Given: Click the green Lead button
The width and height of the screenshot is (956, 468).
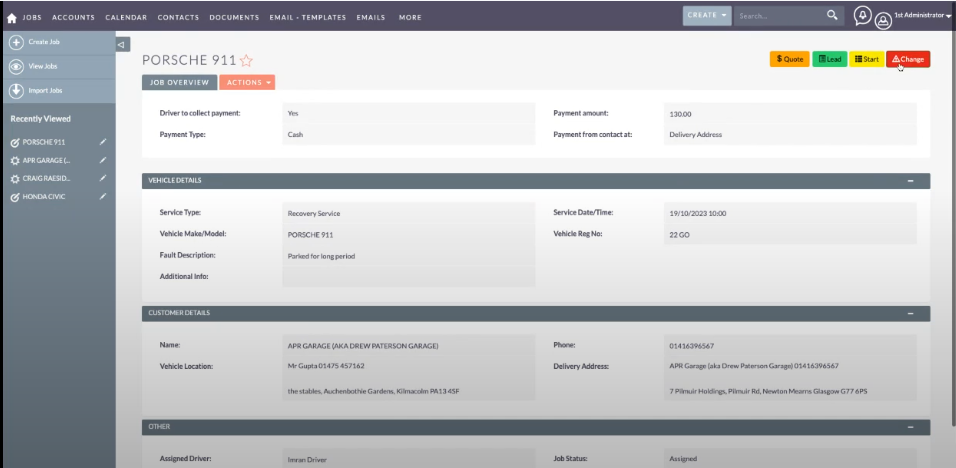Looking at the screenshot, I should click(x=830, y=59).
